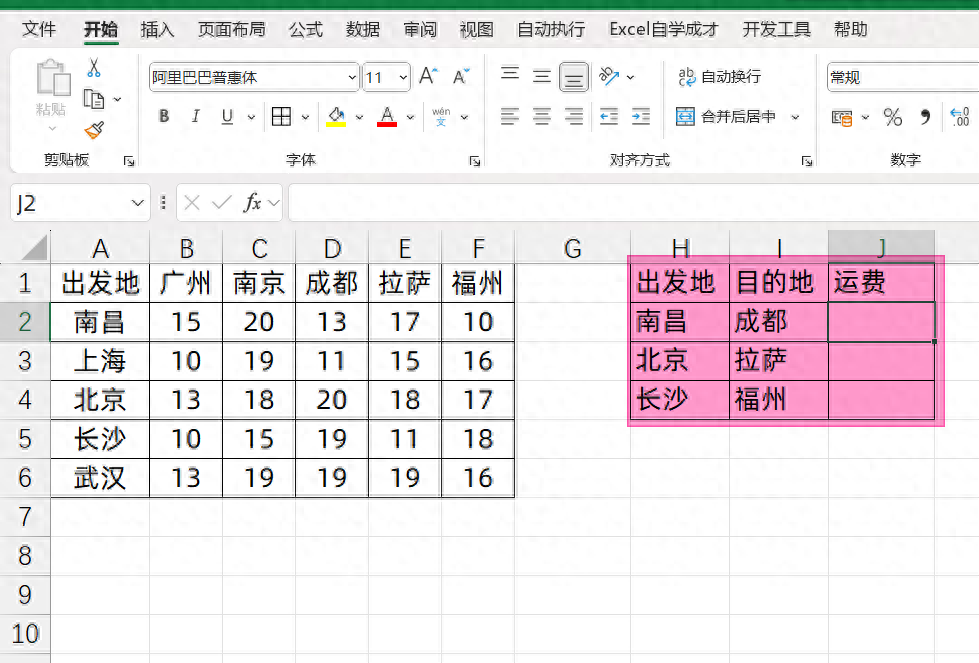
Task: Click the accounting number format icon
Action: 842,117
